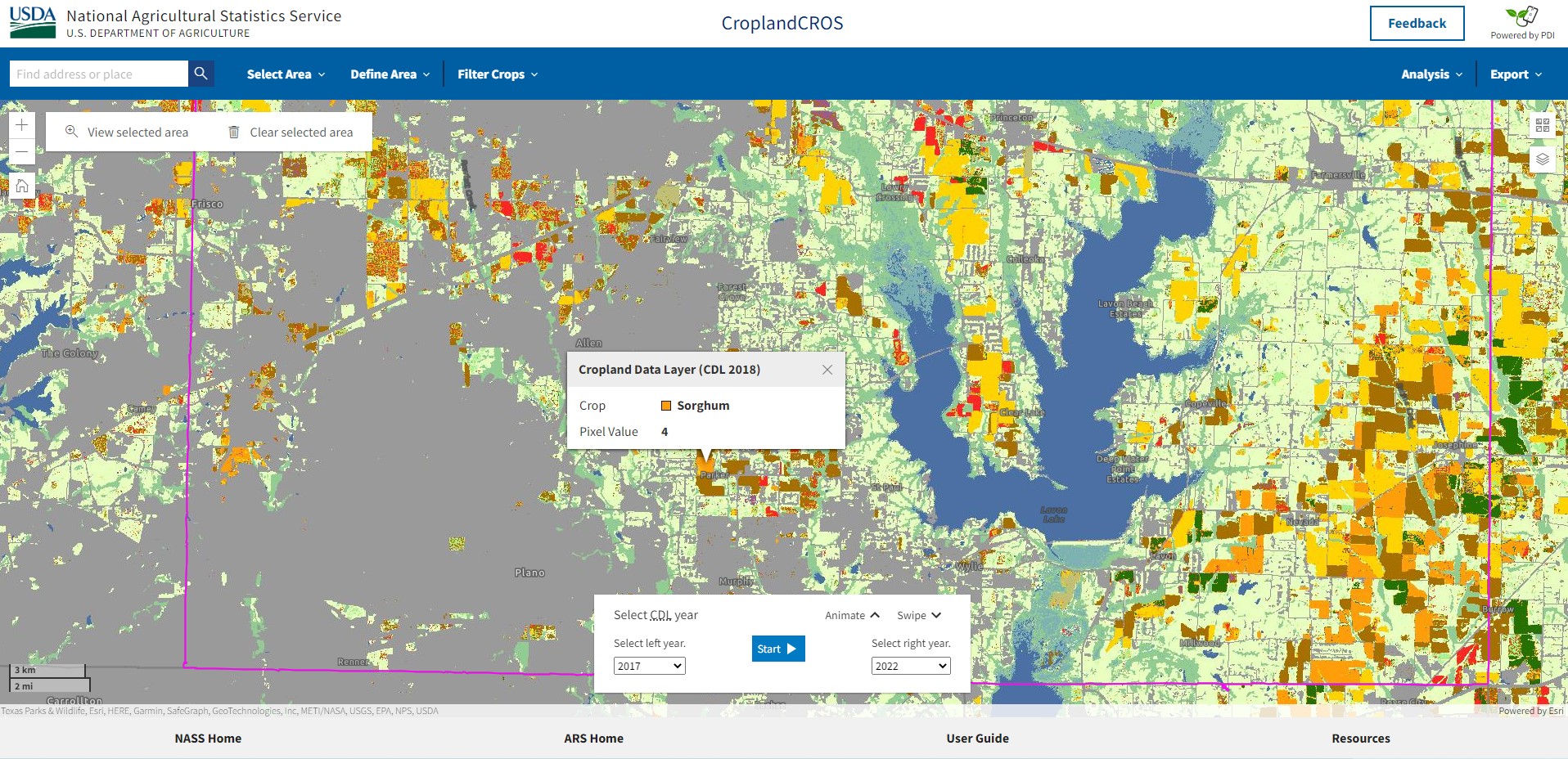Image resolution: width=1568 pixels, height=759 pixels.
Task: Click The Colony label on map
Action: point(70,353)
